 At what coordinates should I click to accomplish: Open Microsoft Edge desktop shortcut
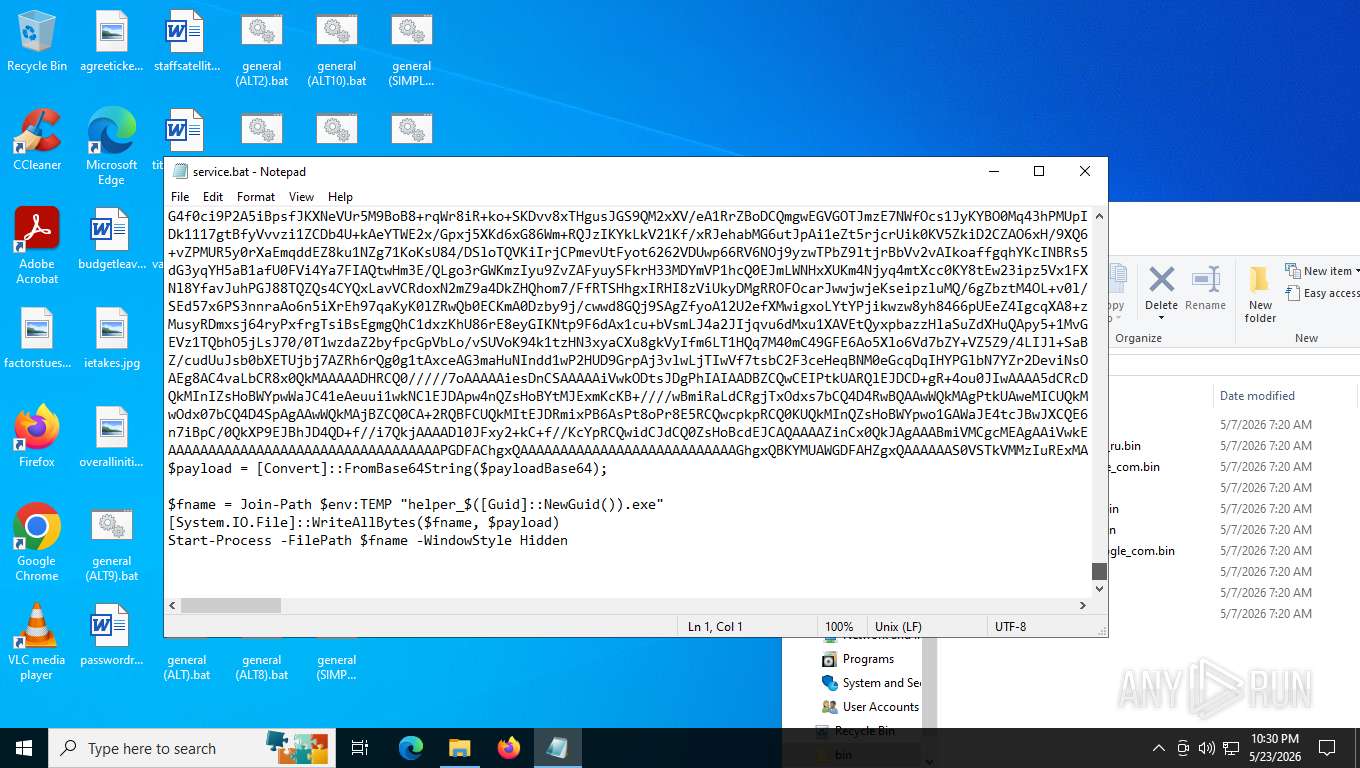(111, 147)
